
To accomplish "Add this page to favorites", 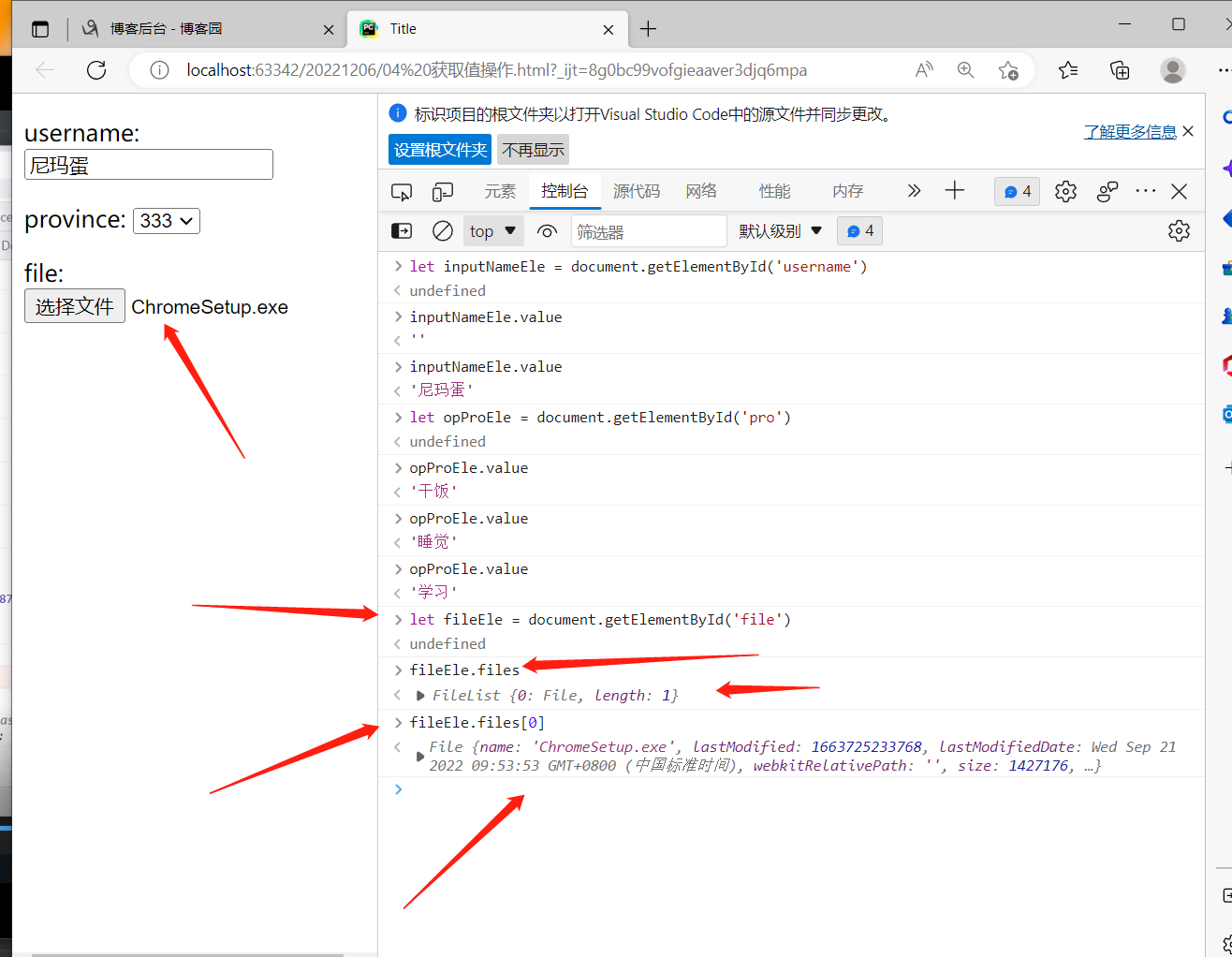I will pos(1008,70).
